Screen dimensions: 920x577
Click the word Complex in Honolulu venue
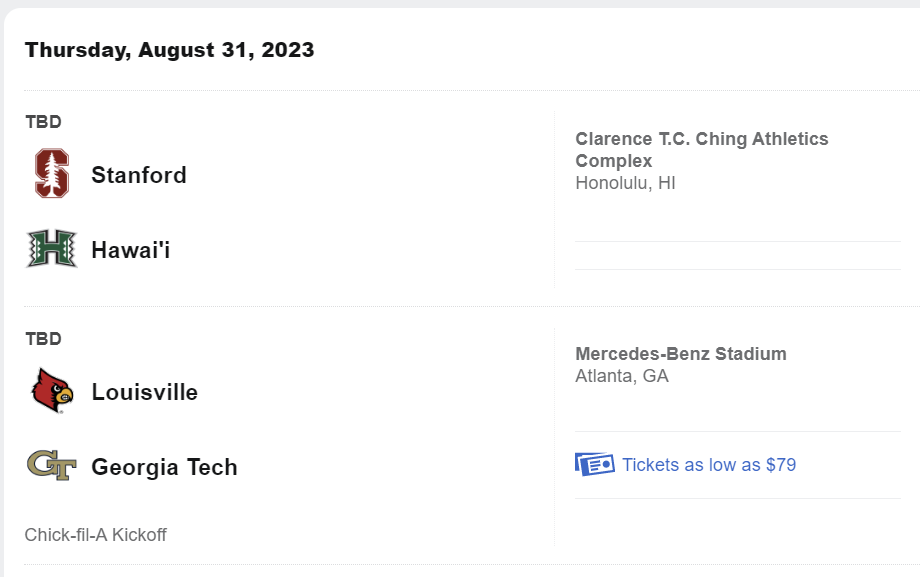coord(614,161)
